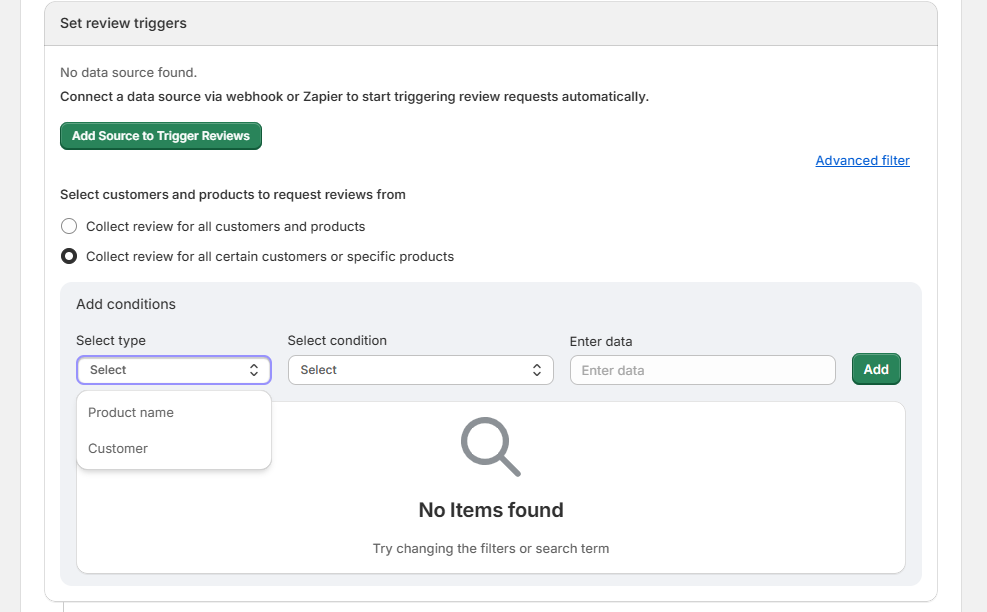The width and height of the screenshot is (987, 612).
Task: Click the magnifying glass empty-state icon
Action: (490, 446)
